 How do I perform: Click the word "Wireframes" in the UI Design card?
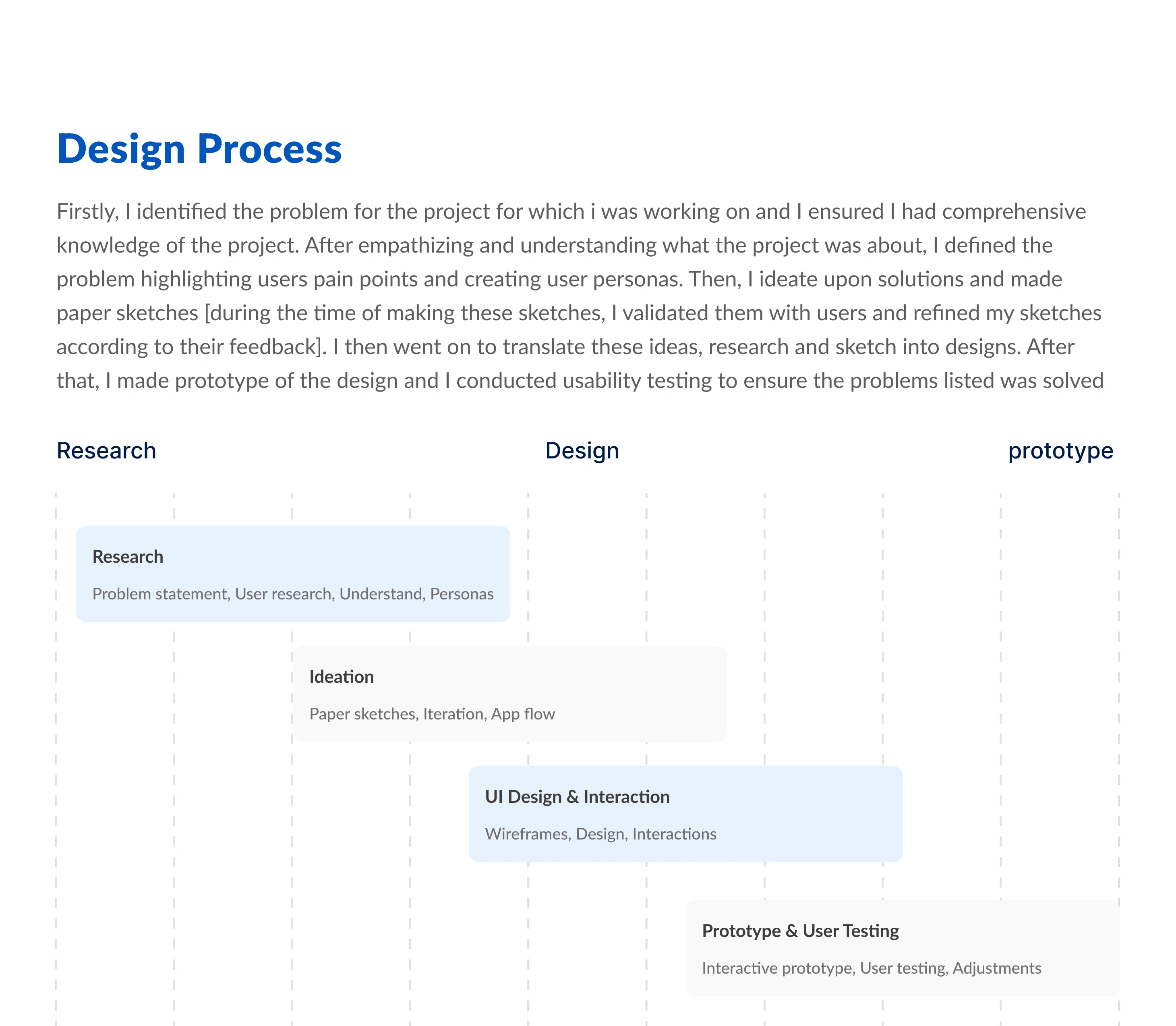click(526, 834)
